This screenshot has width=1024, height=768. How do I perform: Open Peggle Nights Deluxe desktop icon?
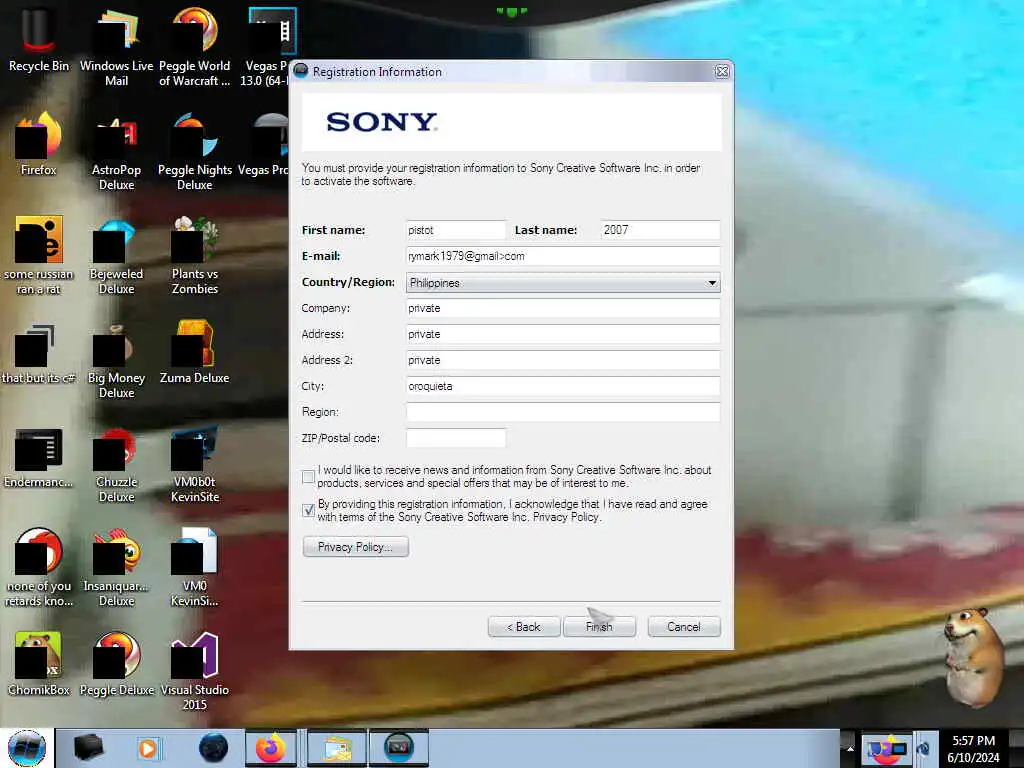pyautogui.click(x=195, y=152)
